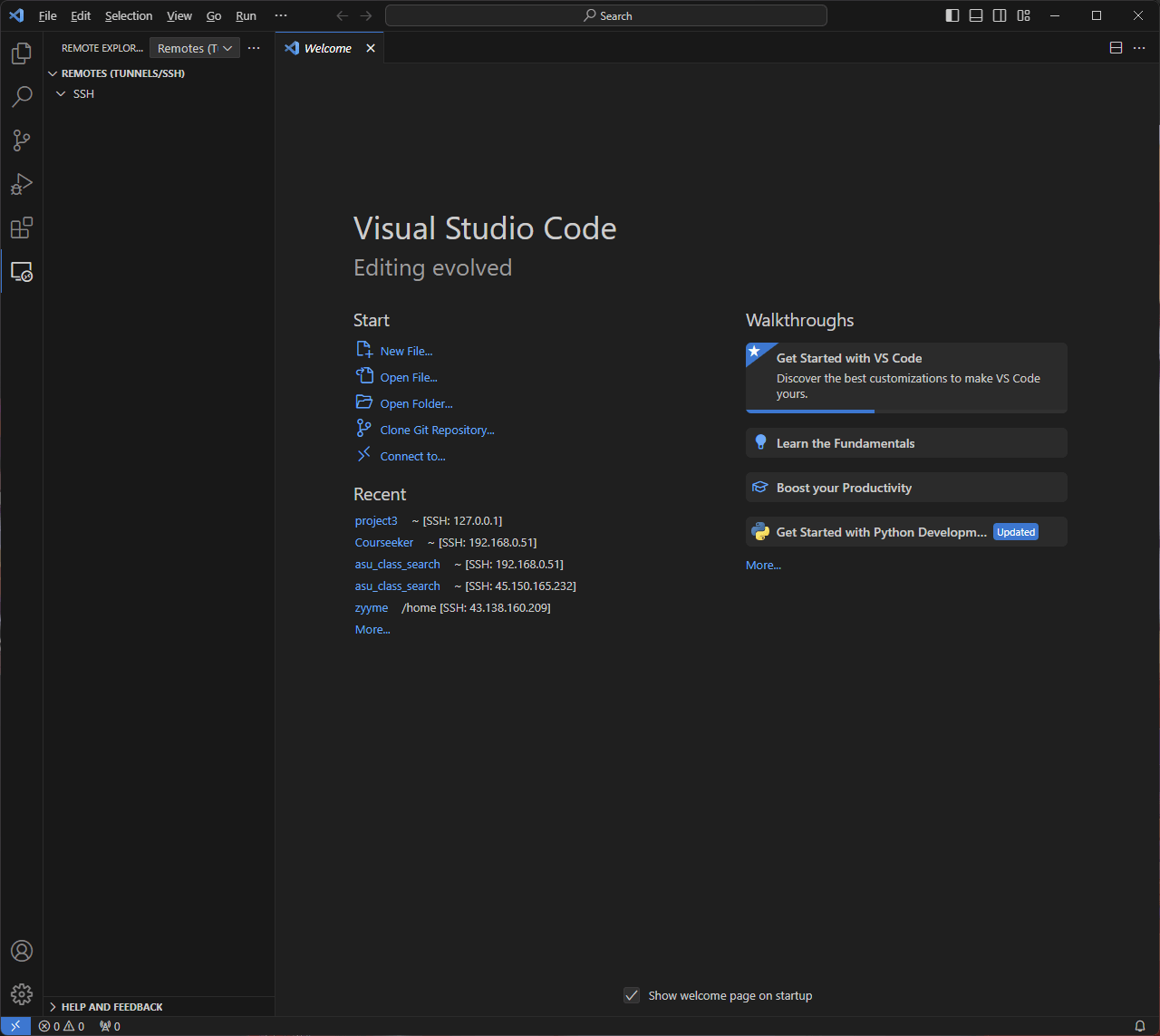Open Get Started with VS Code walkthrough
Image resolution: width=1160 pixels, height=1036 pixels.
coord(906,377)
